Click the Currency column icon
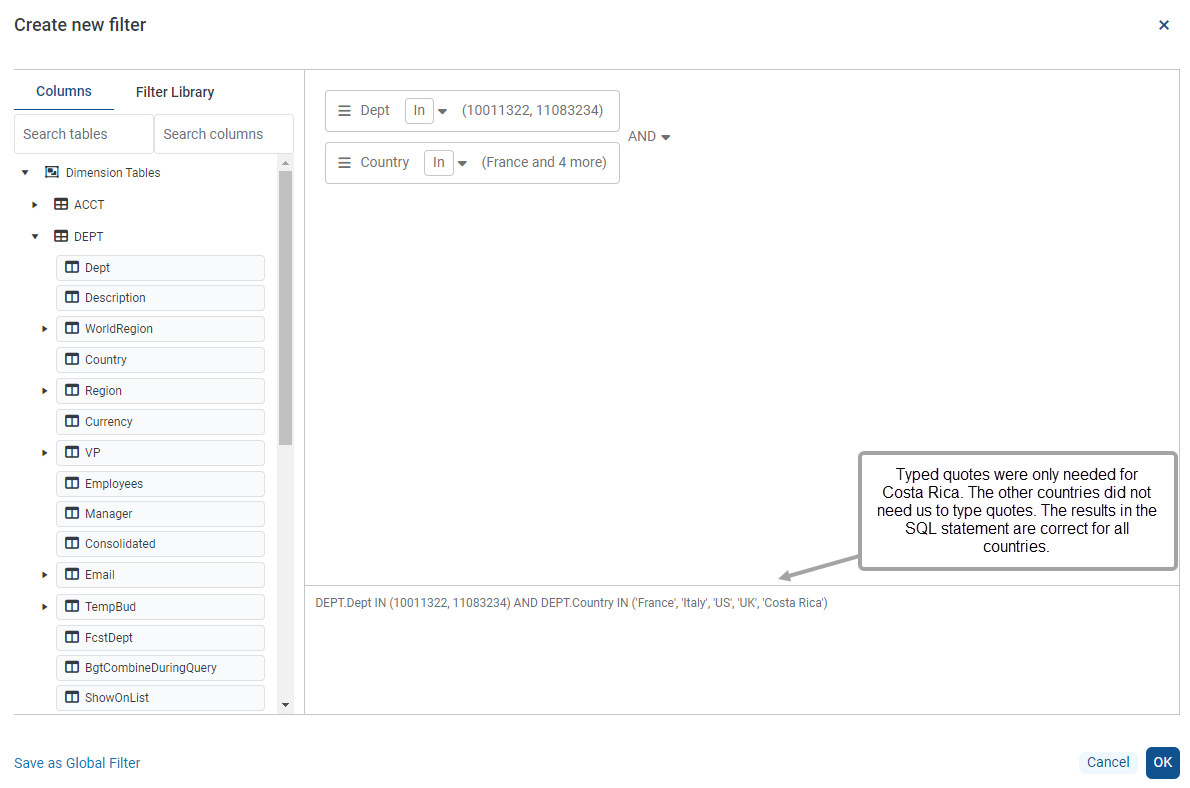 coord(72,422)
